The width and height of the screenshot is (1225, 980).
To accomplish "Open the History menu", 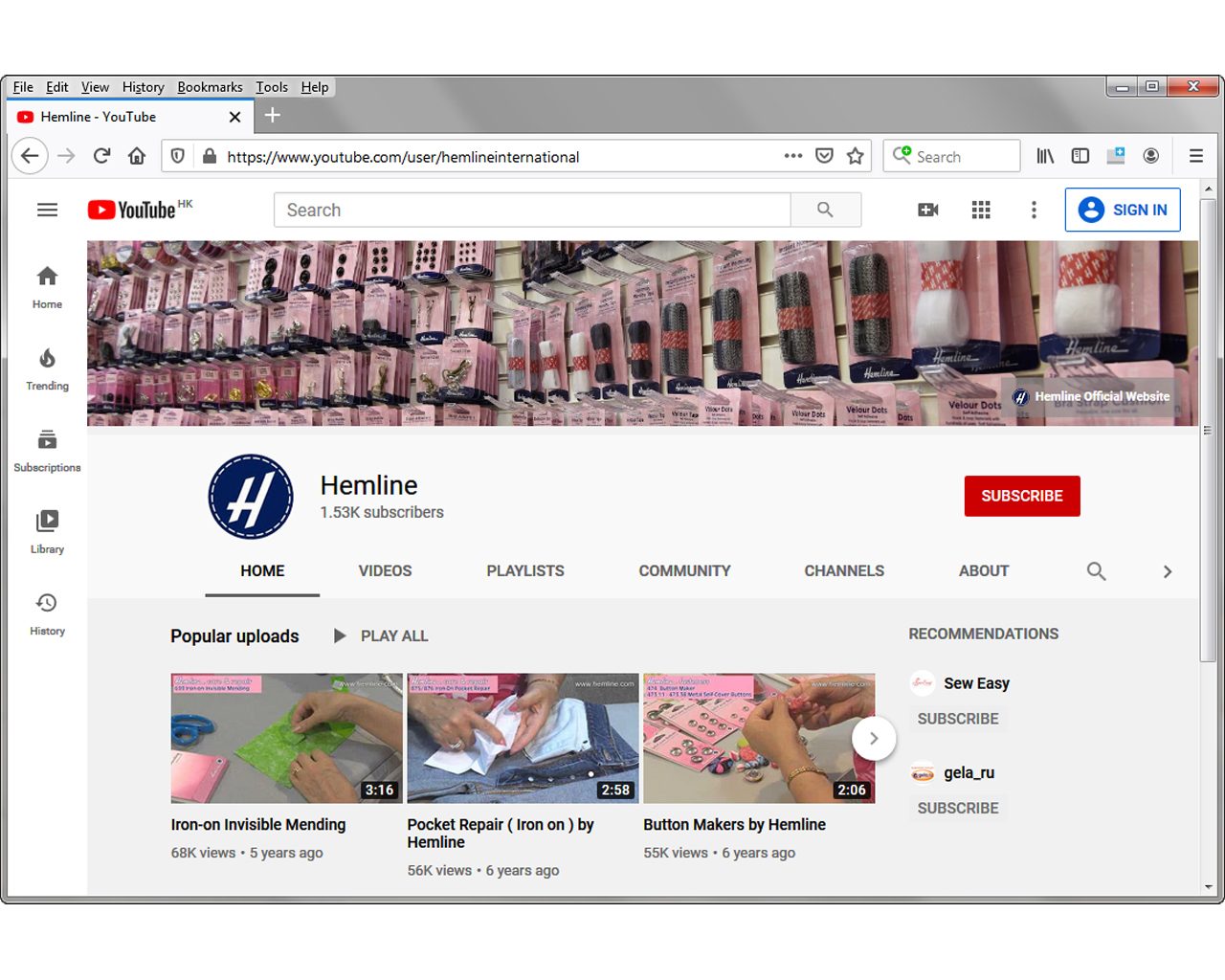I will [x=144, y=87].
